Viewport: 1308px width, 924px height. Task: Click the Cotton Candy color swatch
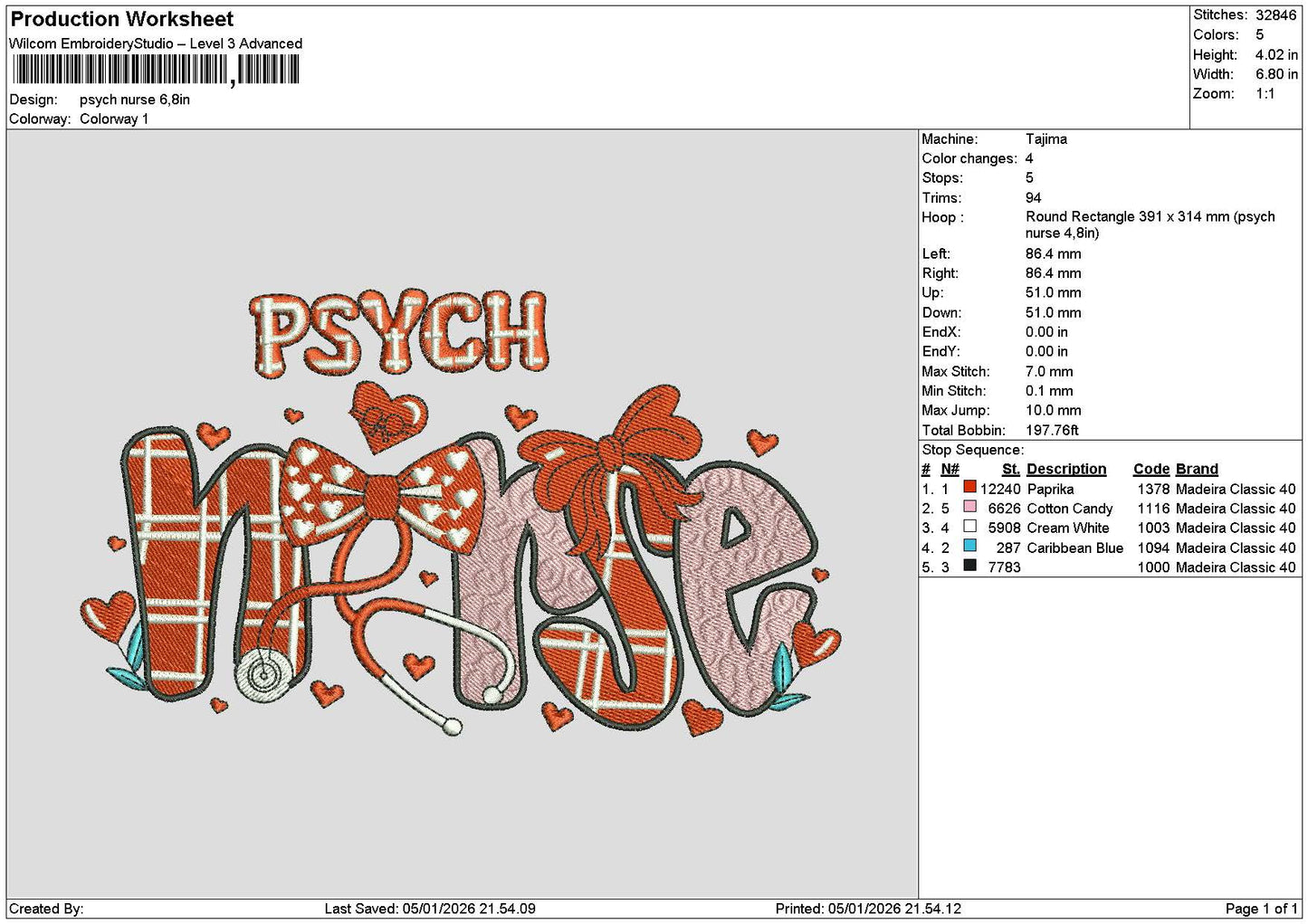(x=969, y=507)
